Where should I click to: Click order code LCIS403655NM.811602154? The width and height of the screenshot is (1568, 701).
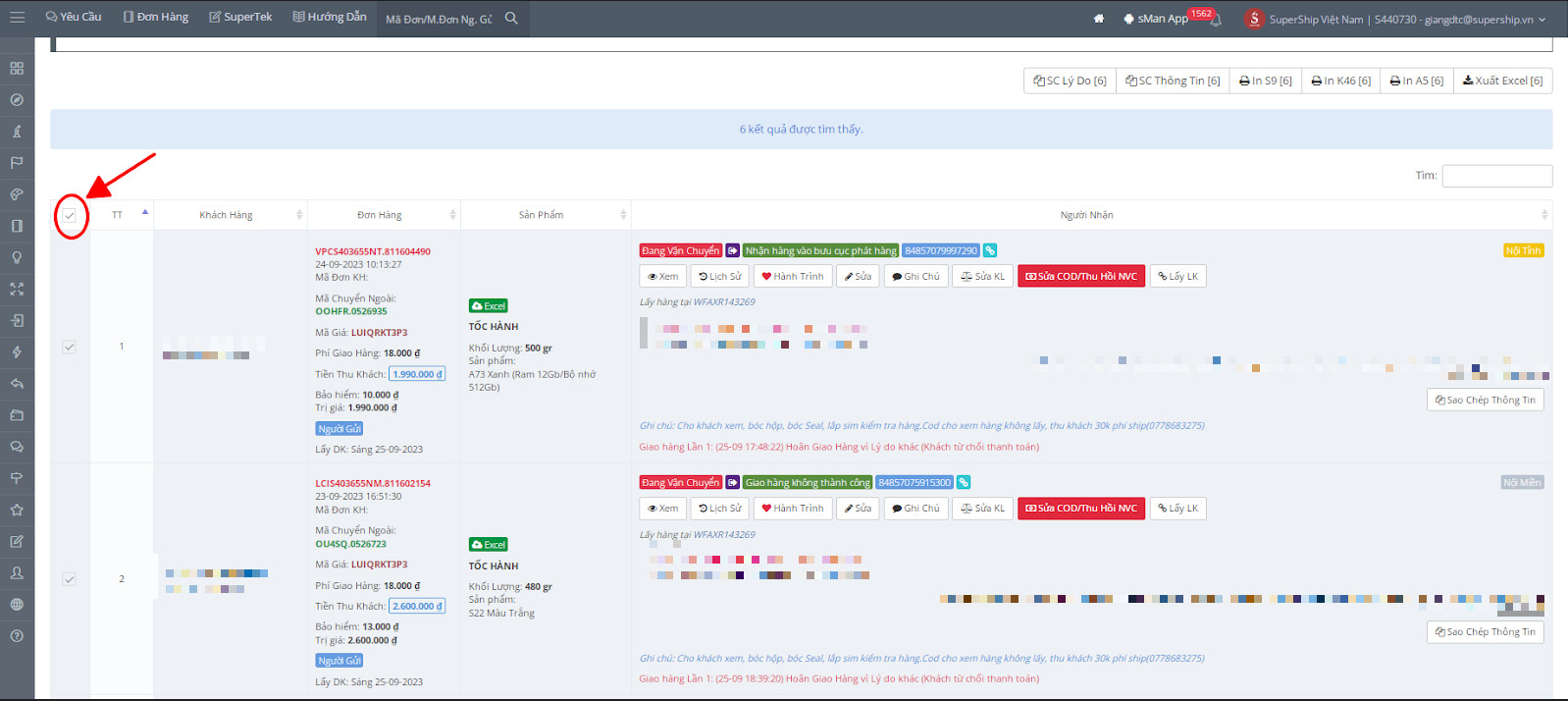coord(373,483)
